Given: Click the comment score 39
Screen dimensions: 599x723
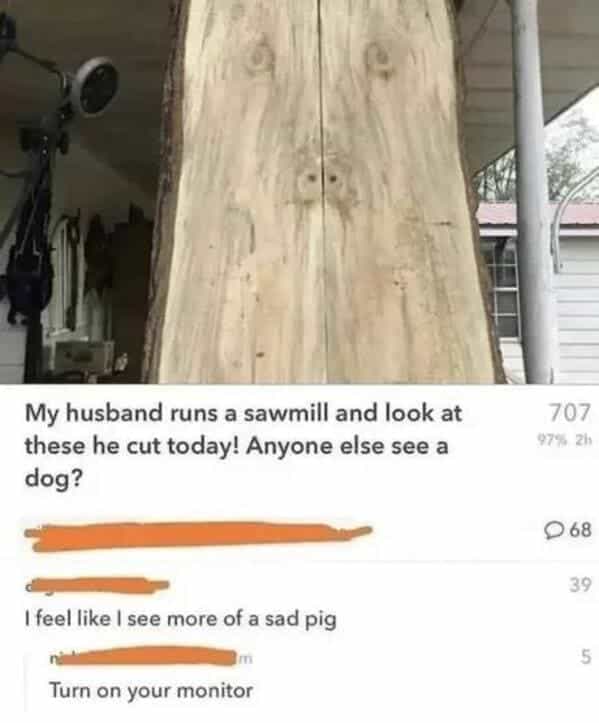Looking at the screenshot, I should coord(580,585).
